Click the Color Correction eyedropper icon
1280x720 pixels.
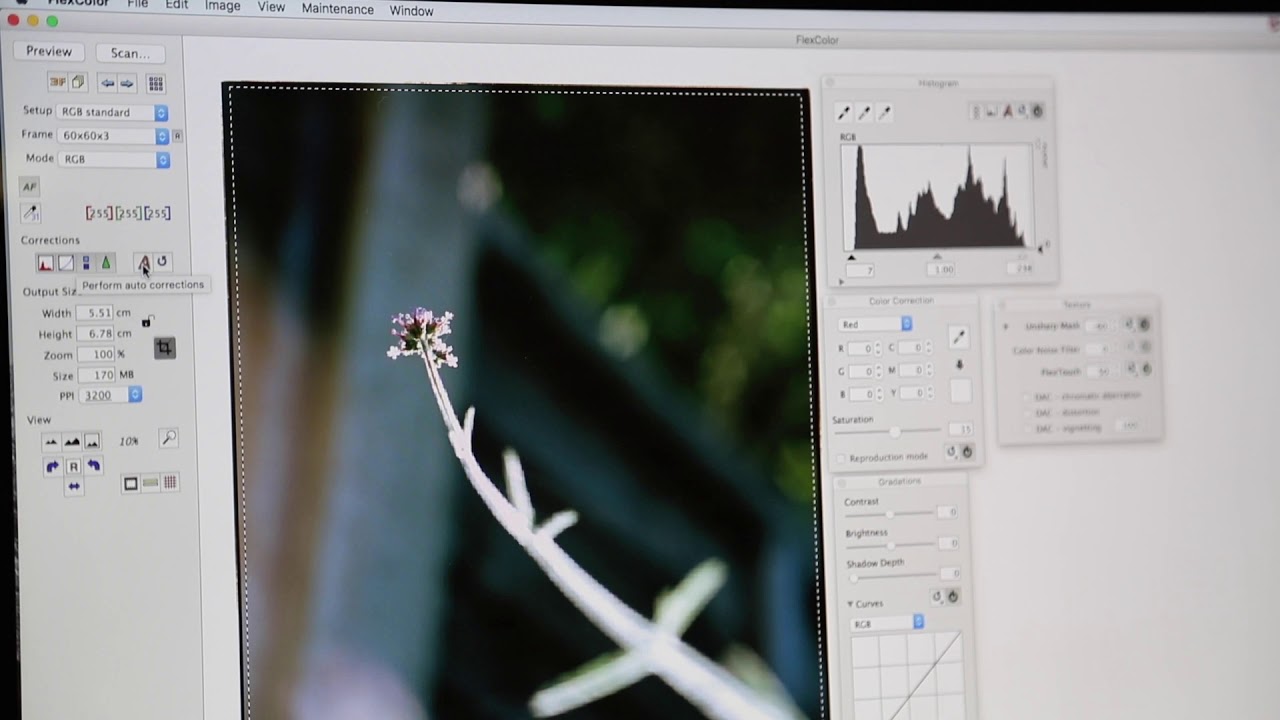coord(958,337)
